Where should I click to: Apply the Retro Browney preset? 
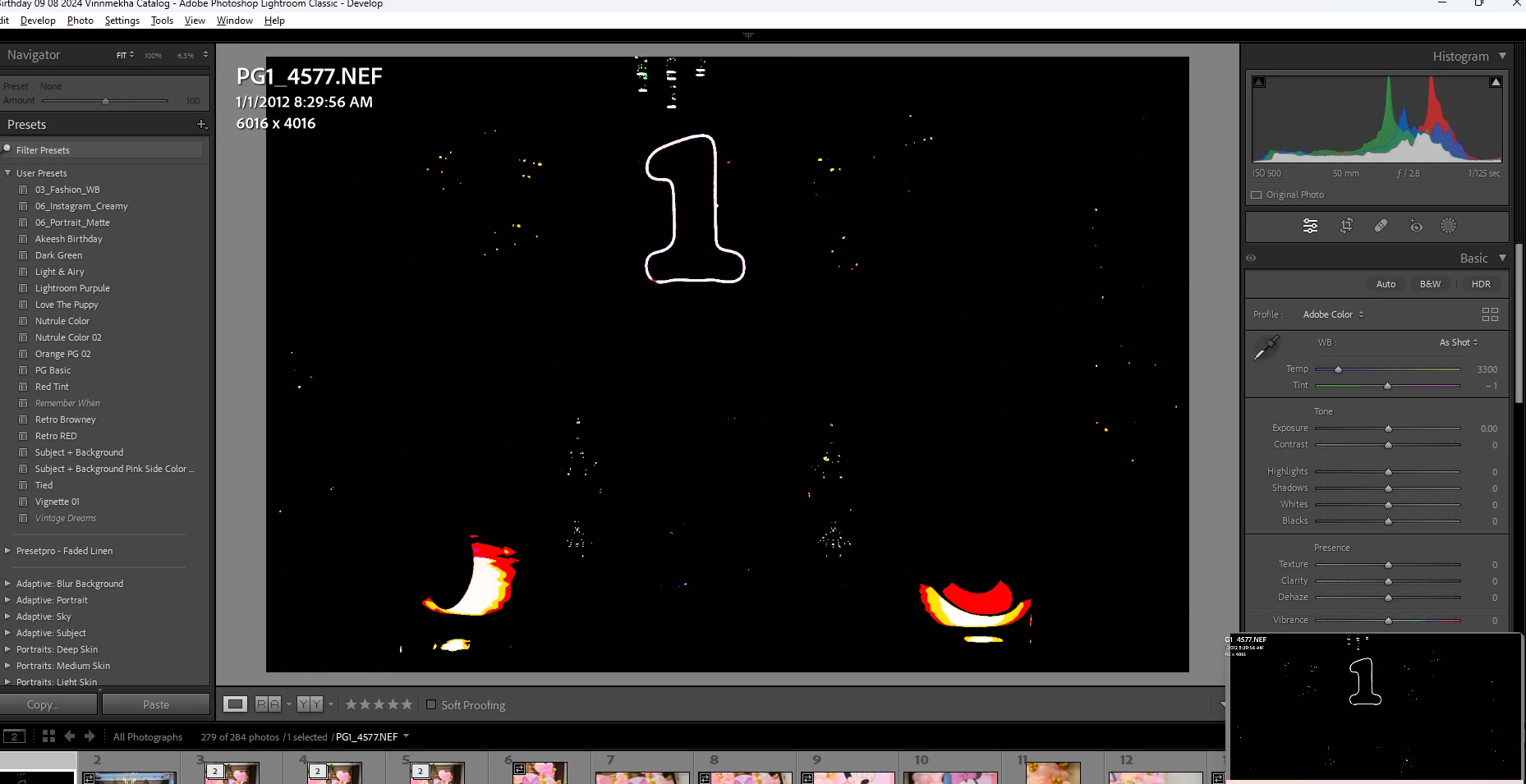[x=66, y=420]
